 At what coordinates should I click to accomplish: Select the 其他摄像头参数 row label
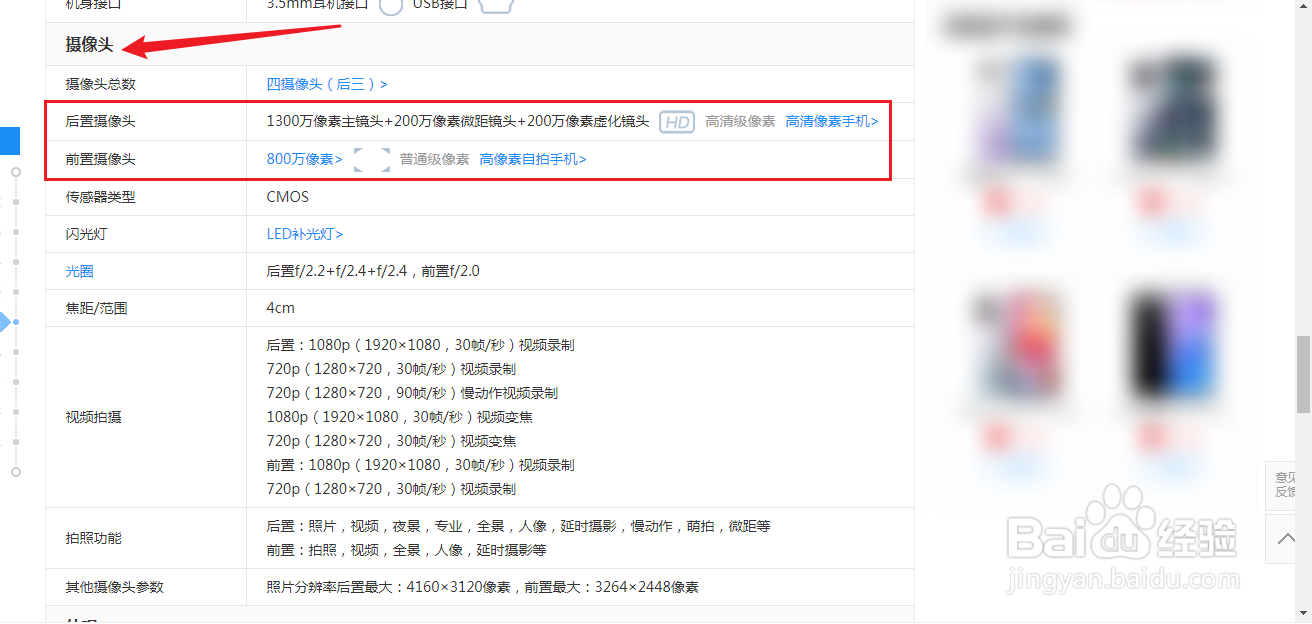click(114, 587)
